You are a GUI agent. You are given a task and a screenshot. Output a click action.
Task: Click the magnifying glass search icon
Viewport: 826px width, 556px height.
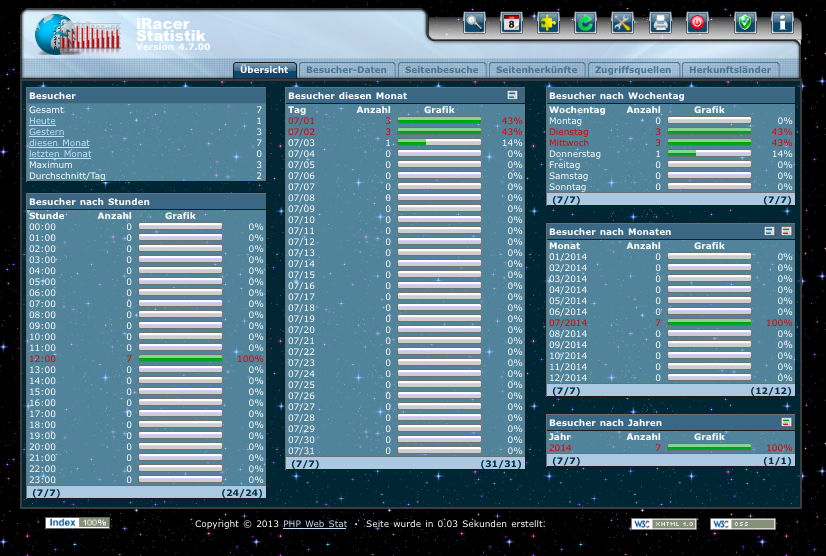[473, 22]
